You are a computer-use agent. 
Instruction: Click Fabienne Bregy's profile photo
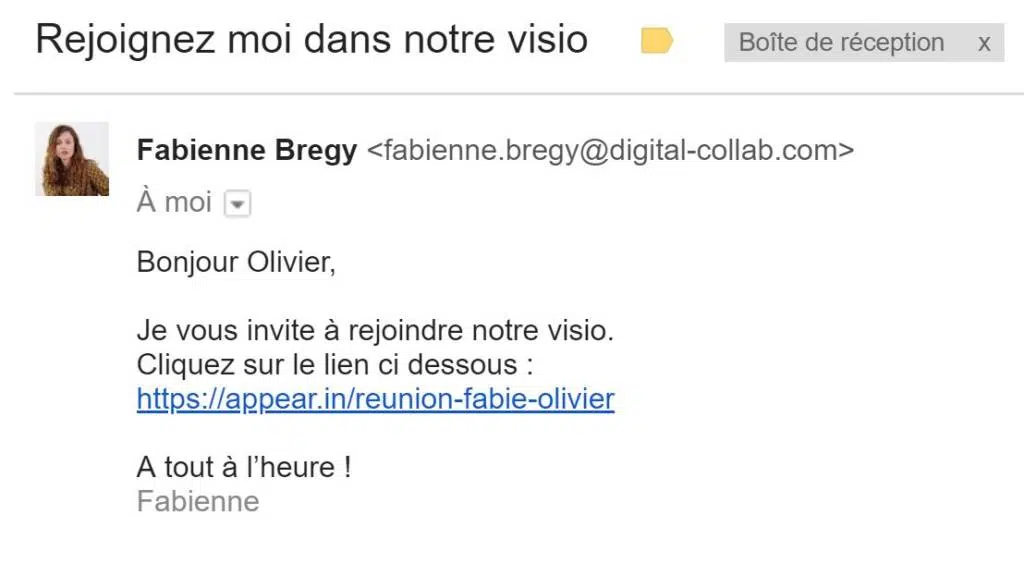coord(72,159)
